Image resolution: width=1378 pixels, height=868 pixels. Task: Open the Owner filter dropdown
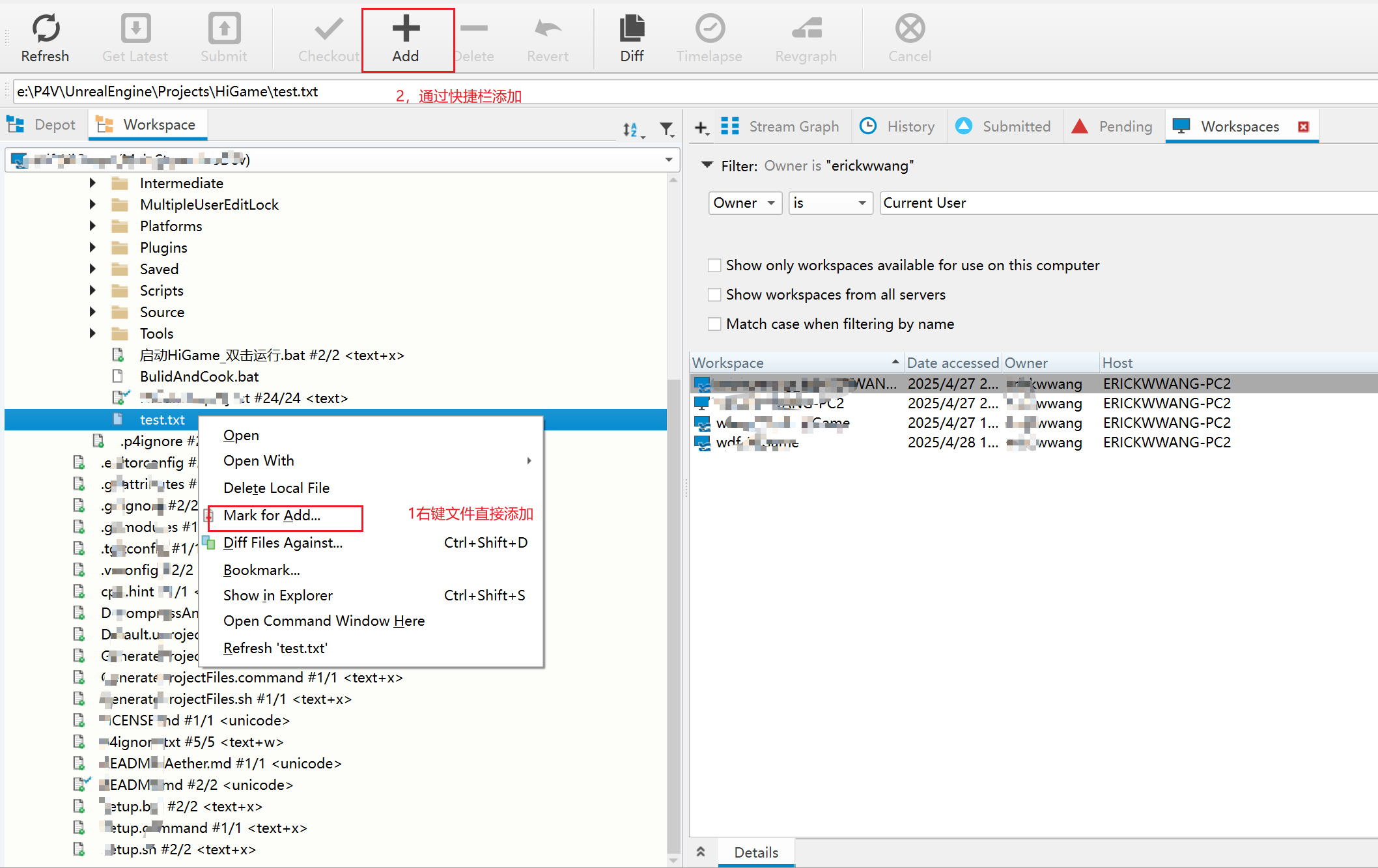[x=744, y=203]
